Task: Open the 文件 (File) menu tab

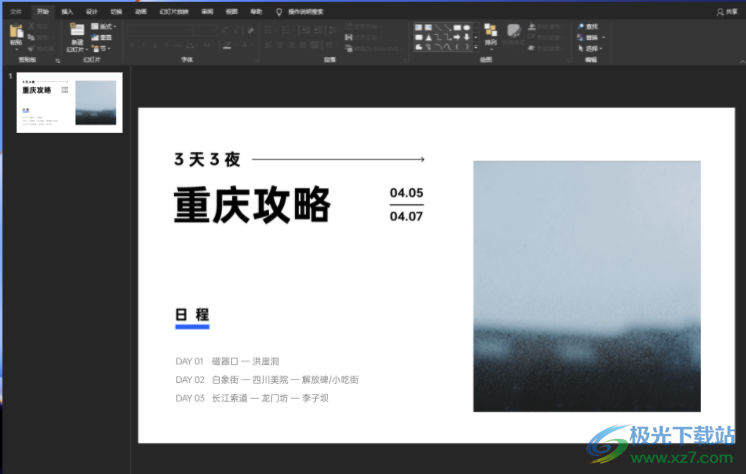Action: tap(16, 11)
